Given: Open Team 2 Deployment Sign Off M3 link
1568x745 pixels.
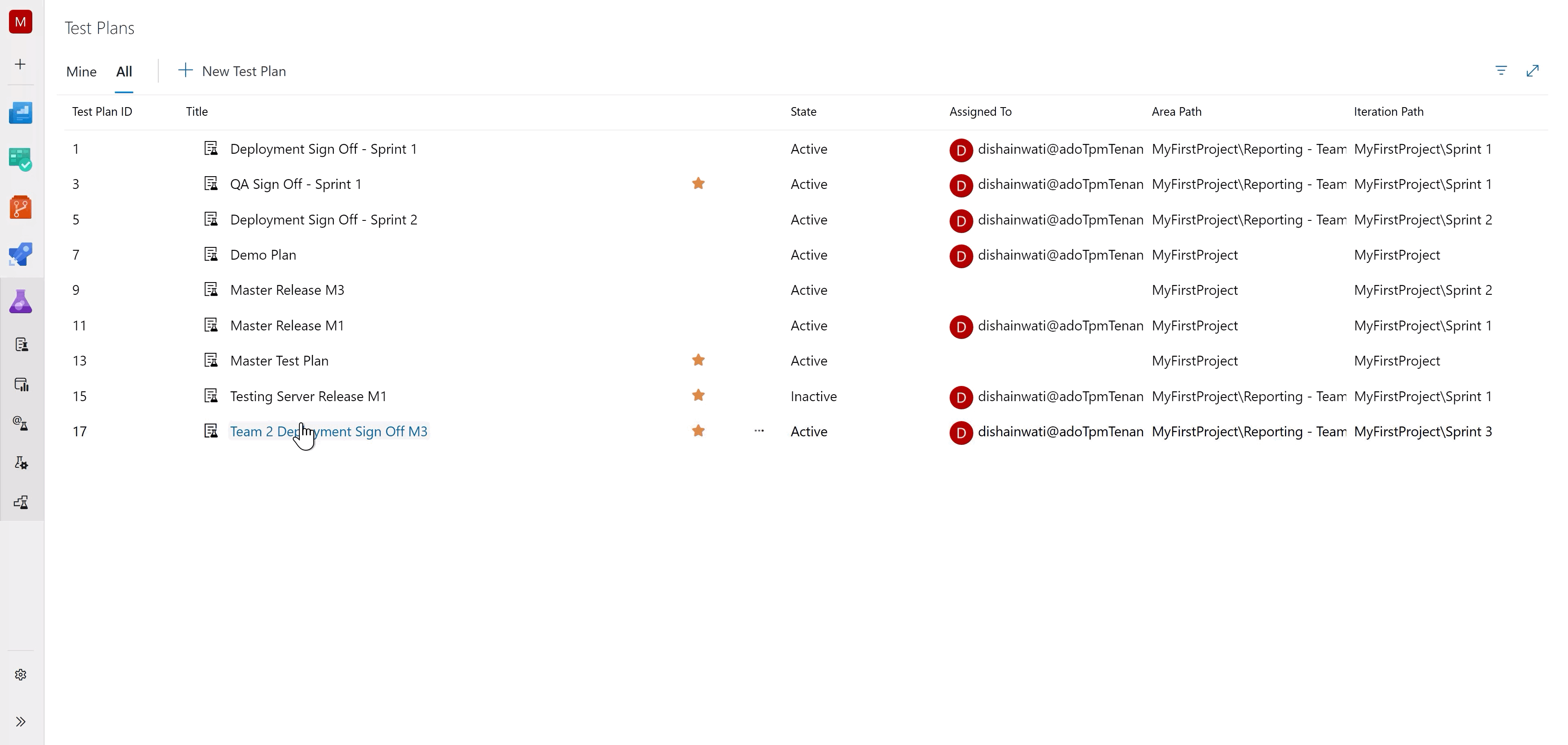Looking at the screenshot, I should pos(329,431).
